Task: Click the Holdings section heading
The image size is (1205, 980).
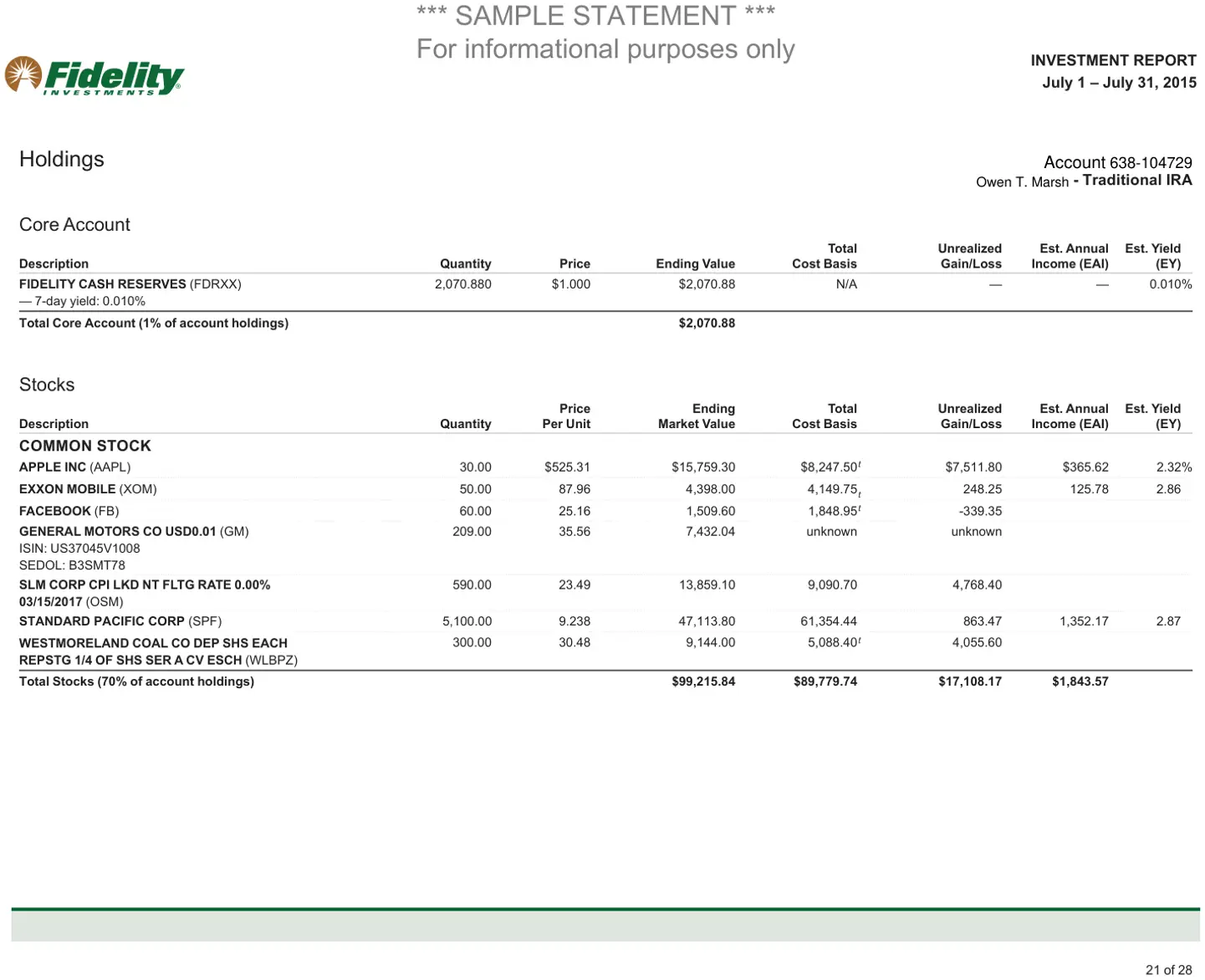Action: pyautogui.click(x=62, y=159)
